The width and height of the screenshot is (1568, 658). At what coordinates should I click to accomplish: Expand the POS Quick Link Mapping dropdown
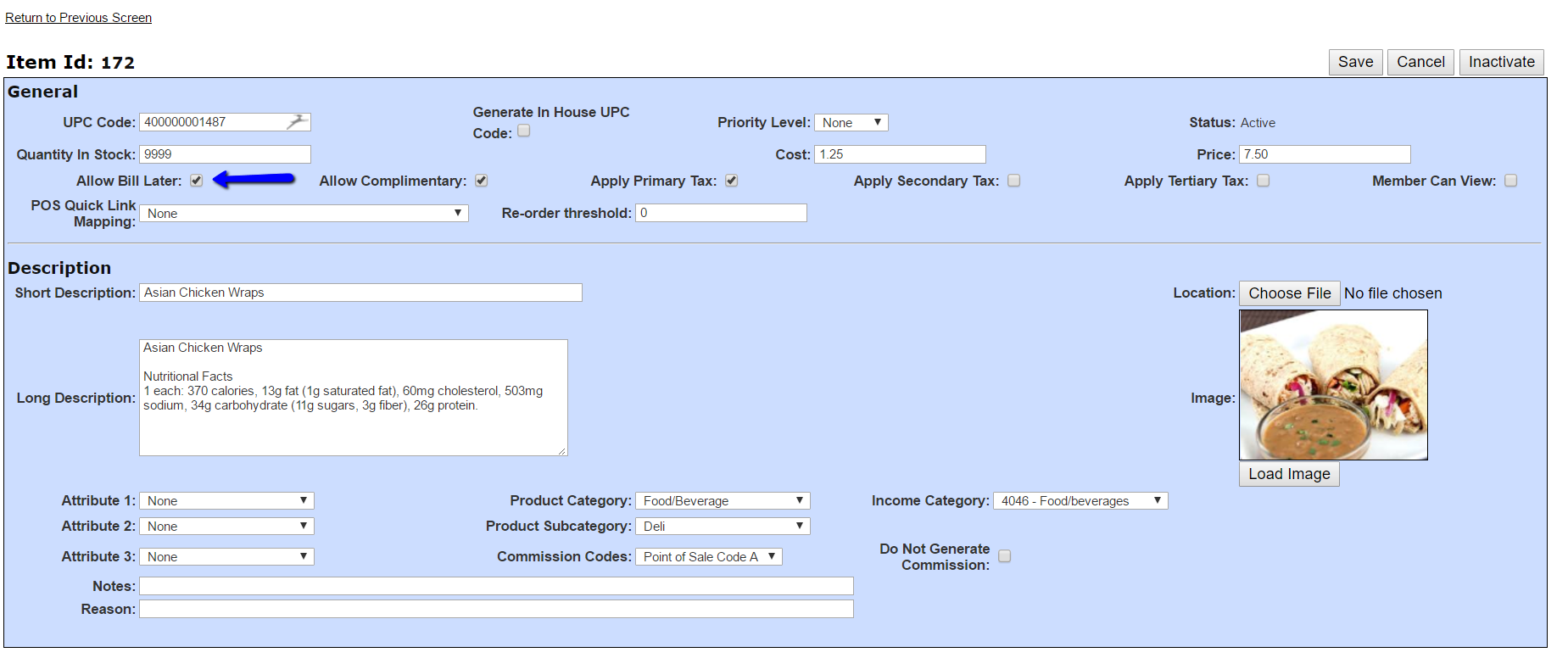click(x=304, y=213)
